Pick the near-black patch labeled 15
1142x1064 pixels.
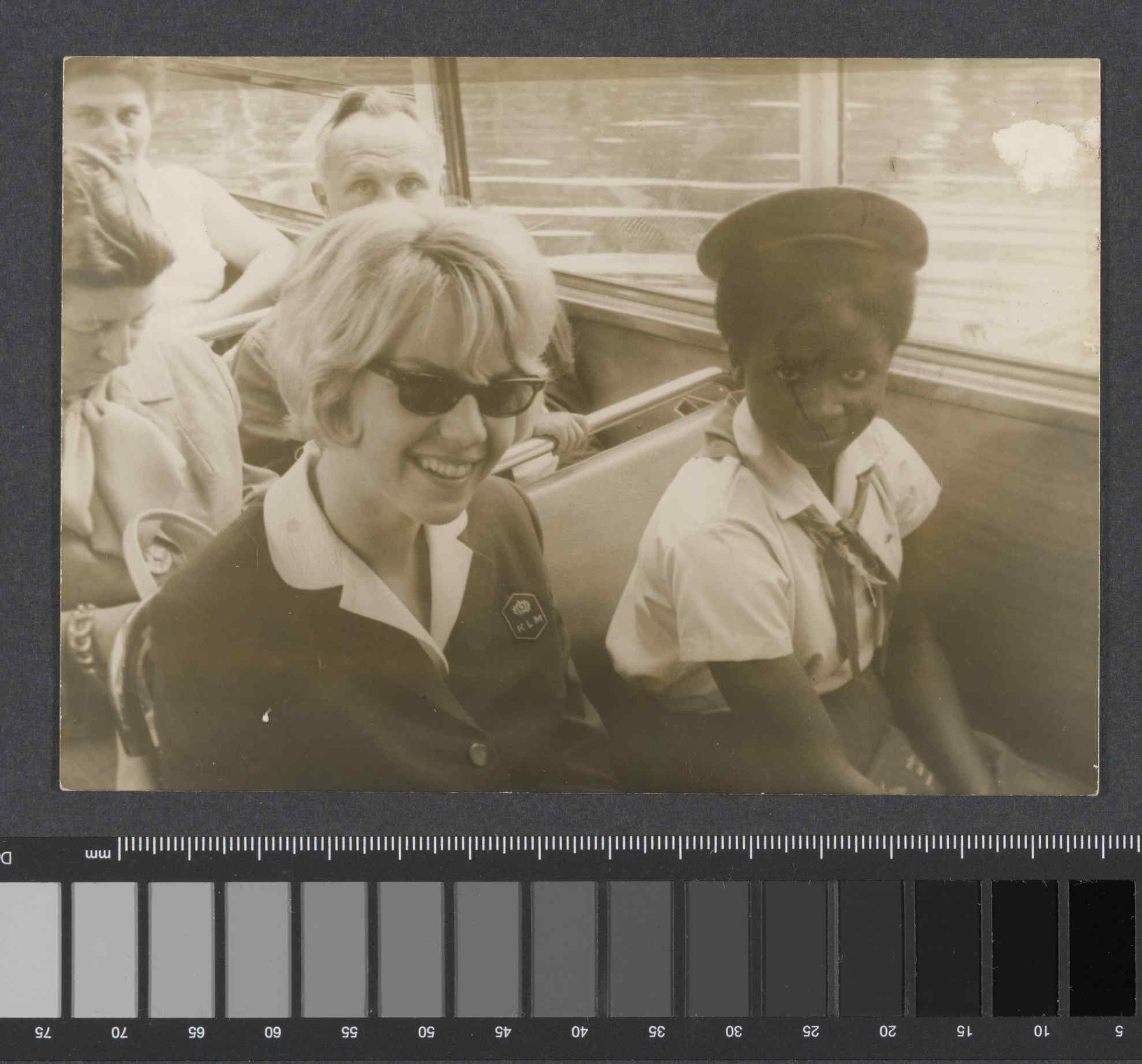(948, 949)
